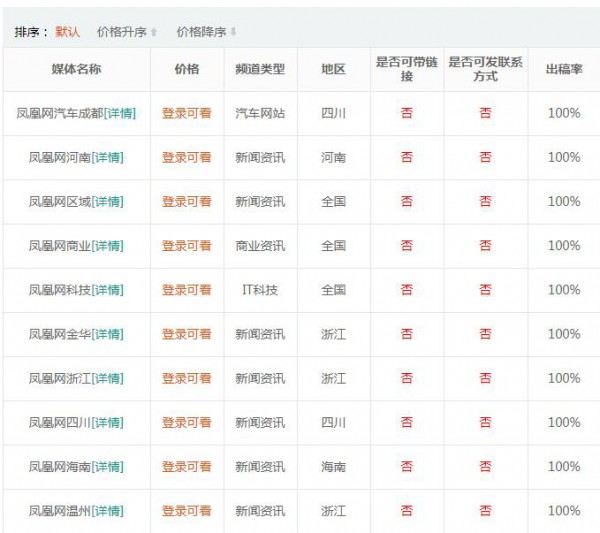
Task: Click 登录可看 price for 凤凰网汽车成都
Action: point(187,113)
